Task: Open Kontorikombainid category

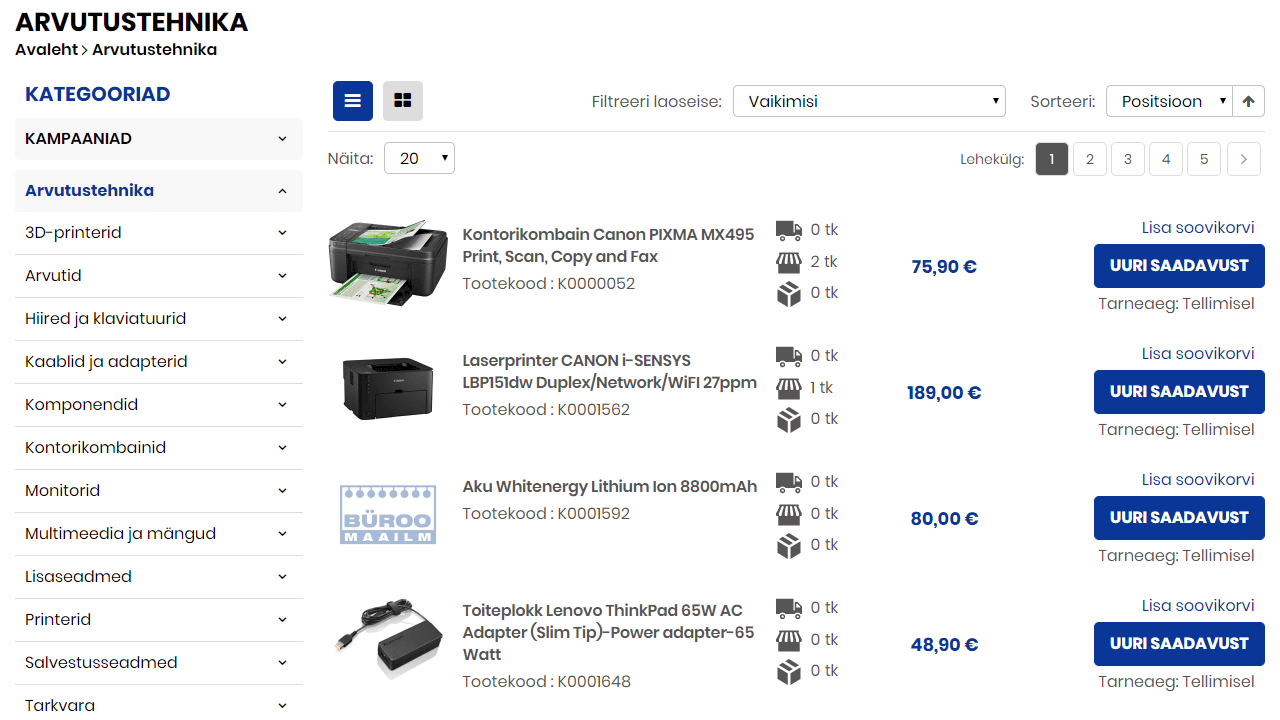Action: pos(96,448)
